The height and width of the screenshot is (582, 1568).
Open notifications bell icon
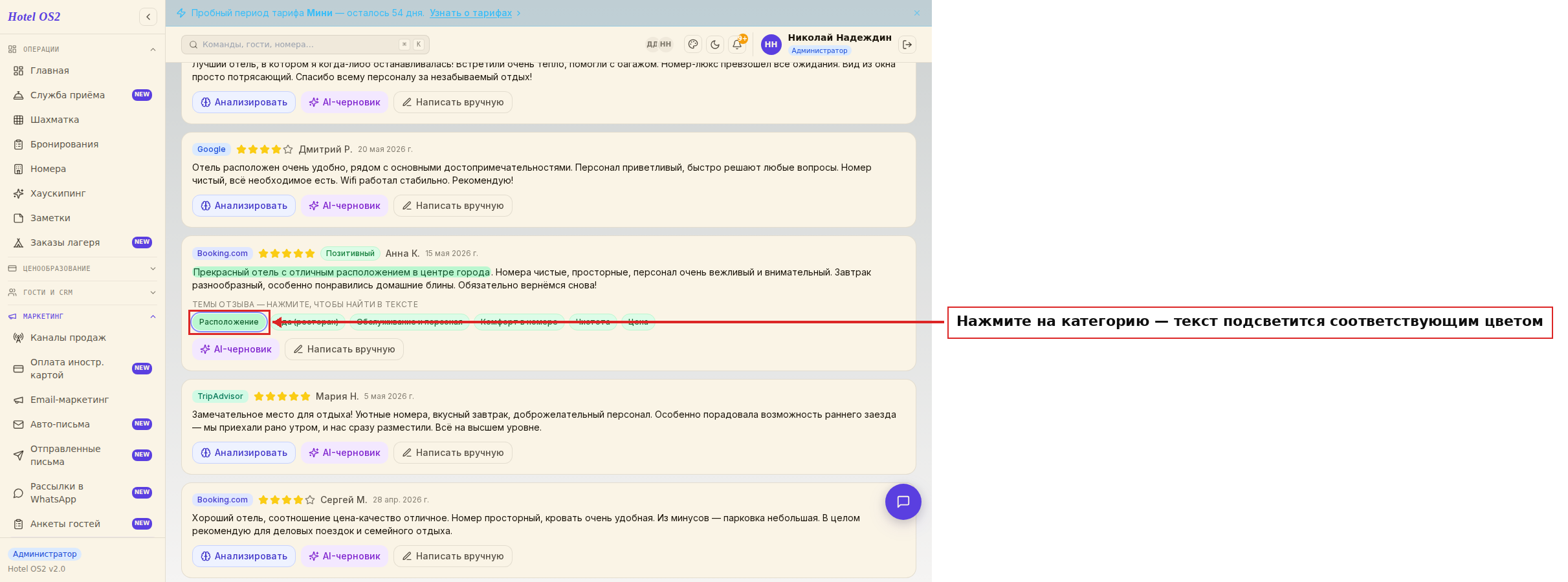[x=737, y=45]
